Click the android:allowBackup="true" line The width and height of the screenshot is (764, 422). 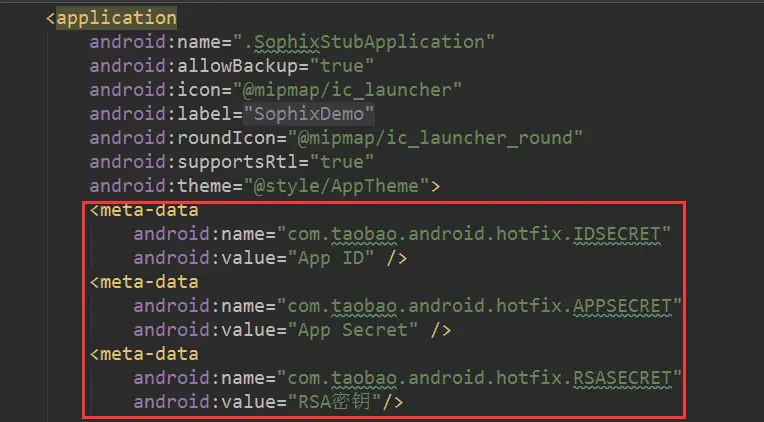231,66
